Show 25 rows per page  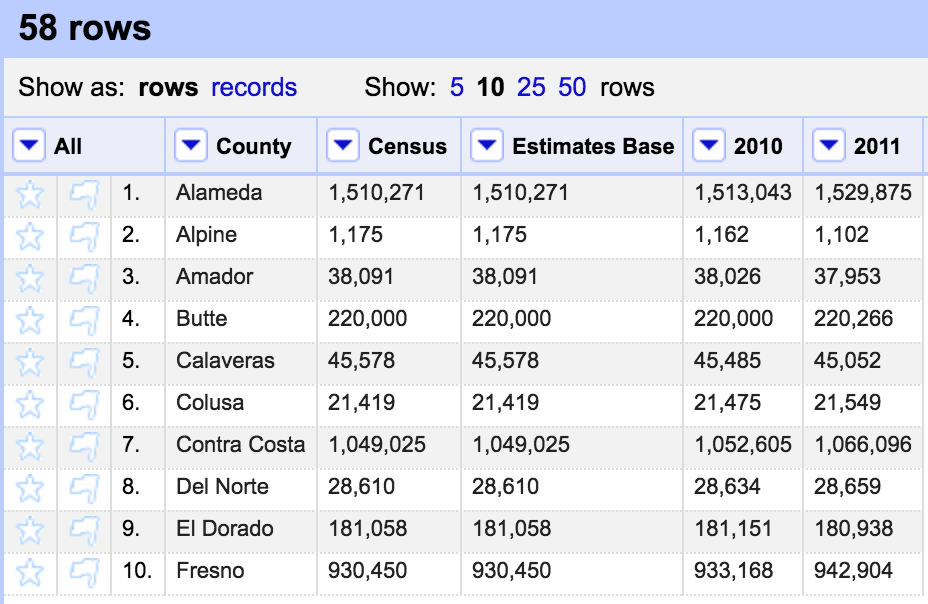click(531, 87)
